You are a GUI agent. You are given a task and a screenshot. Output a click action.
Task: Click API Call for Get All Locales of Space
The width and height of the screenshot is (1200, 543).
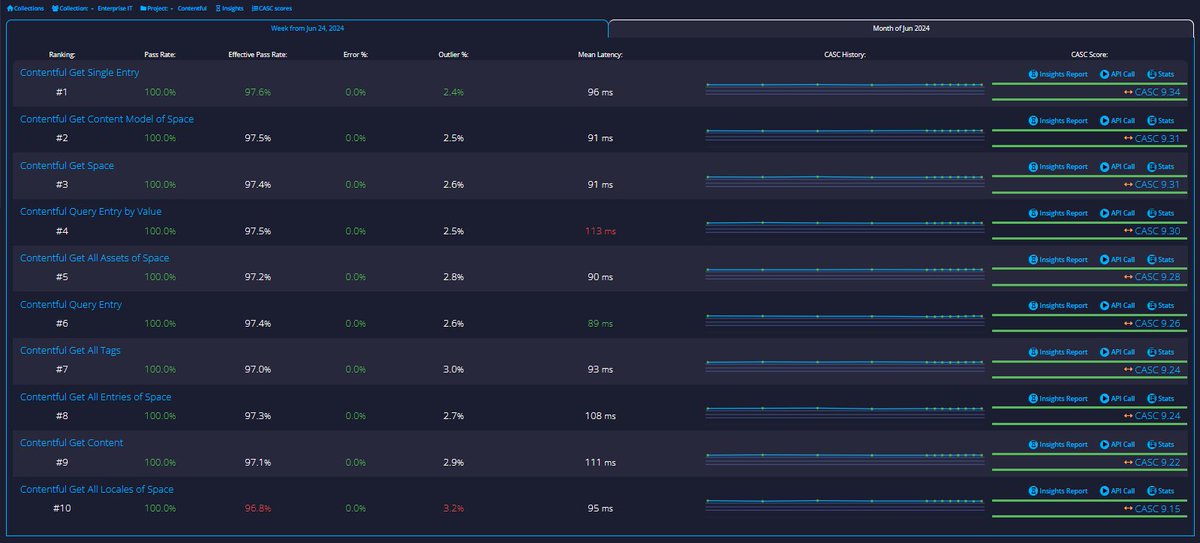coord(1117,491)
